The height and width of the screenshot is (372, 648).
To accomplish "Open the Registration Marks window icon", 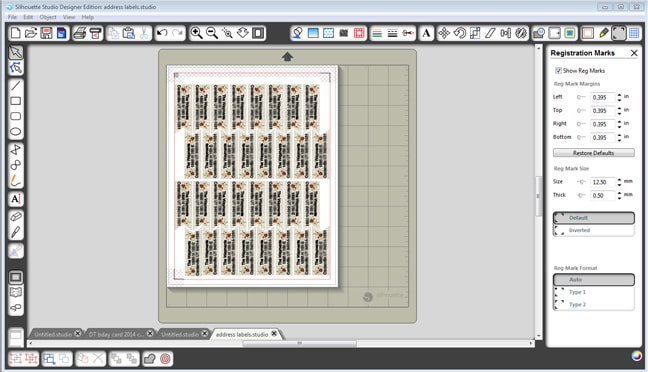I will click(619, 33).
